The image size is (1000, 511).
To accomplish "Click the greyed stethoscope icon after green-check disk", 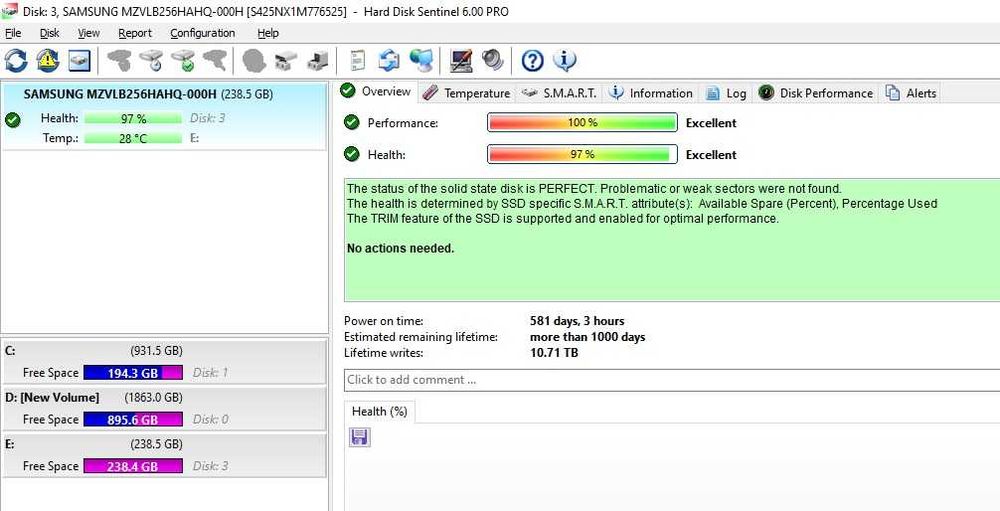I will [x=215, y=61].
